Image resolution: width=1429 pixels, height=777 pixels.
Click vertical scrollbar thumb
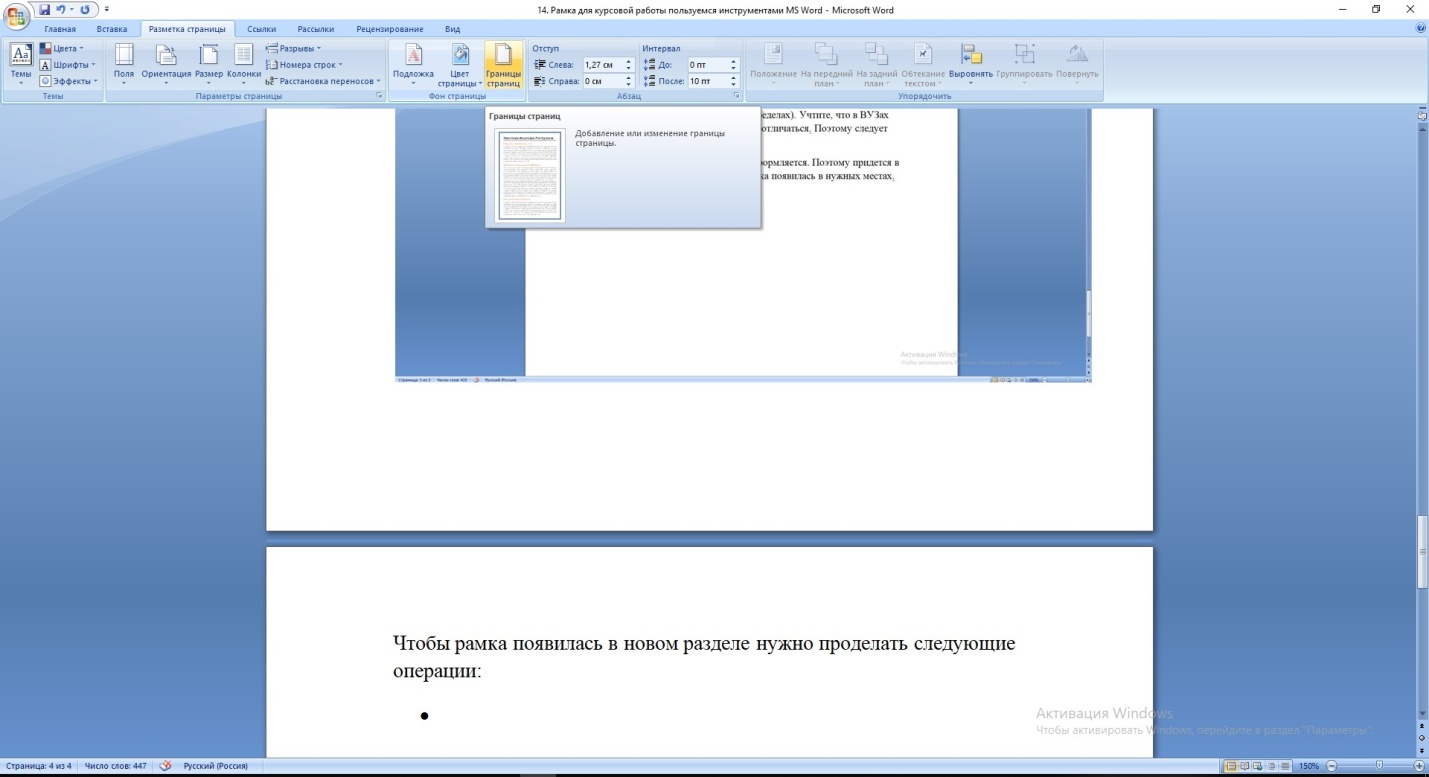tap(1422, 552)
